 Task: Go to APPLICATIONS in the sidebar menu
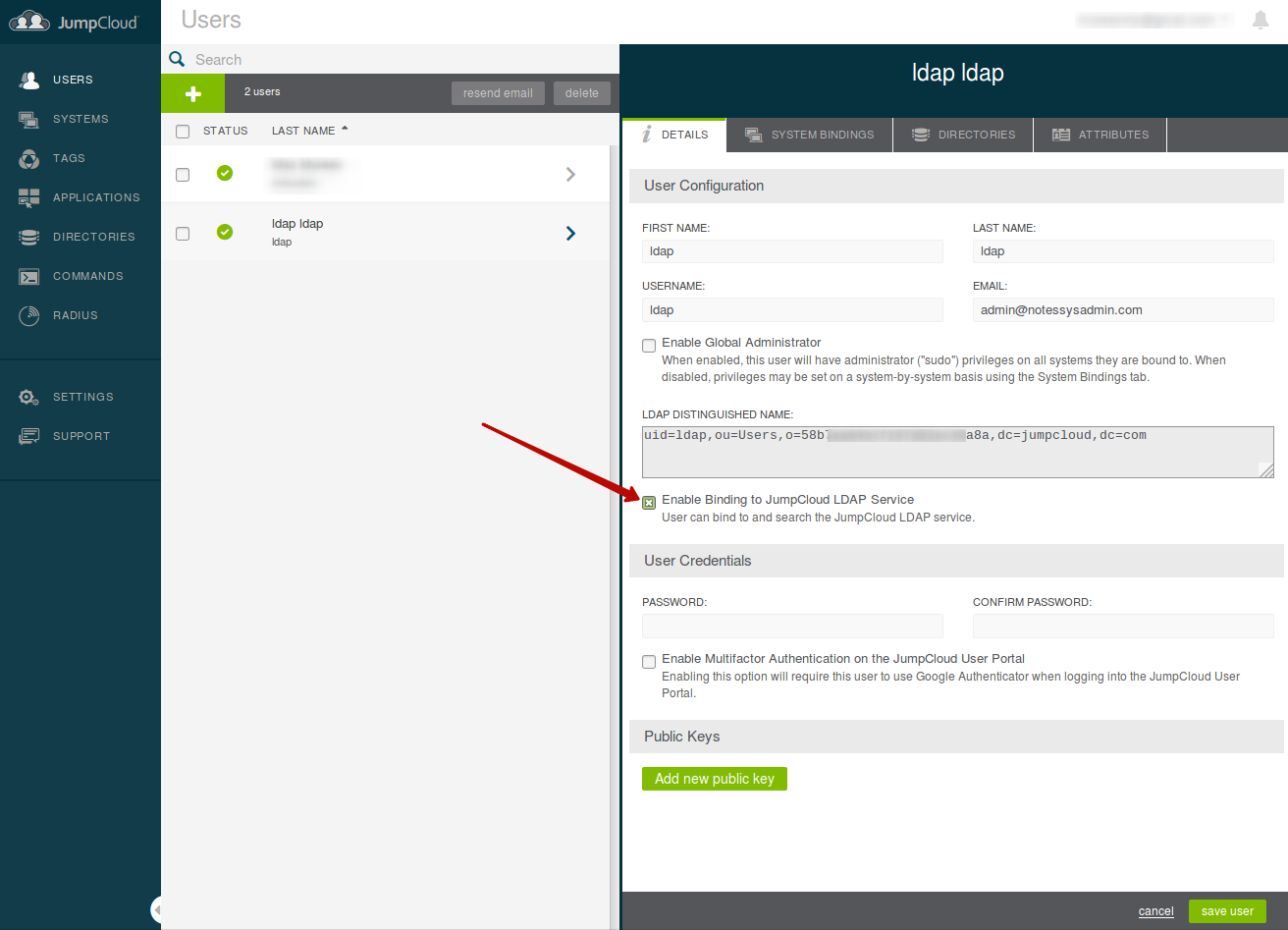96,197
